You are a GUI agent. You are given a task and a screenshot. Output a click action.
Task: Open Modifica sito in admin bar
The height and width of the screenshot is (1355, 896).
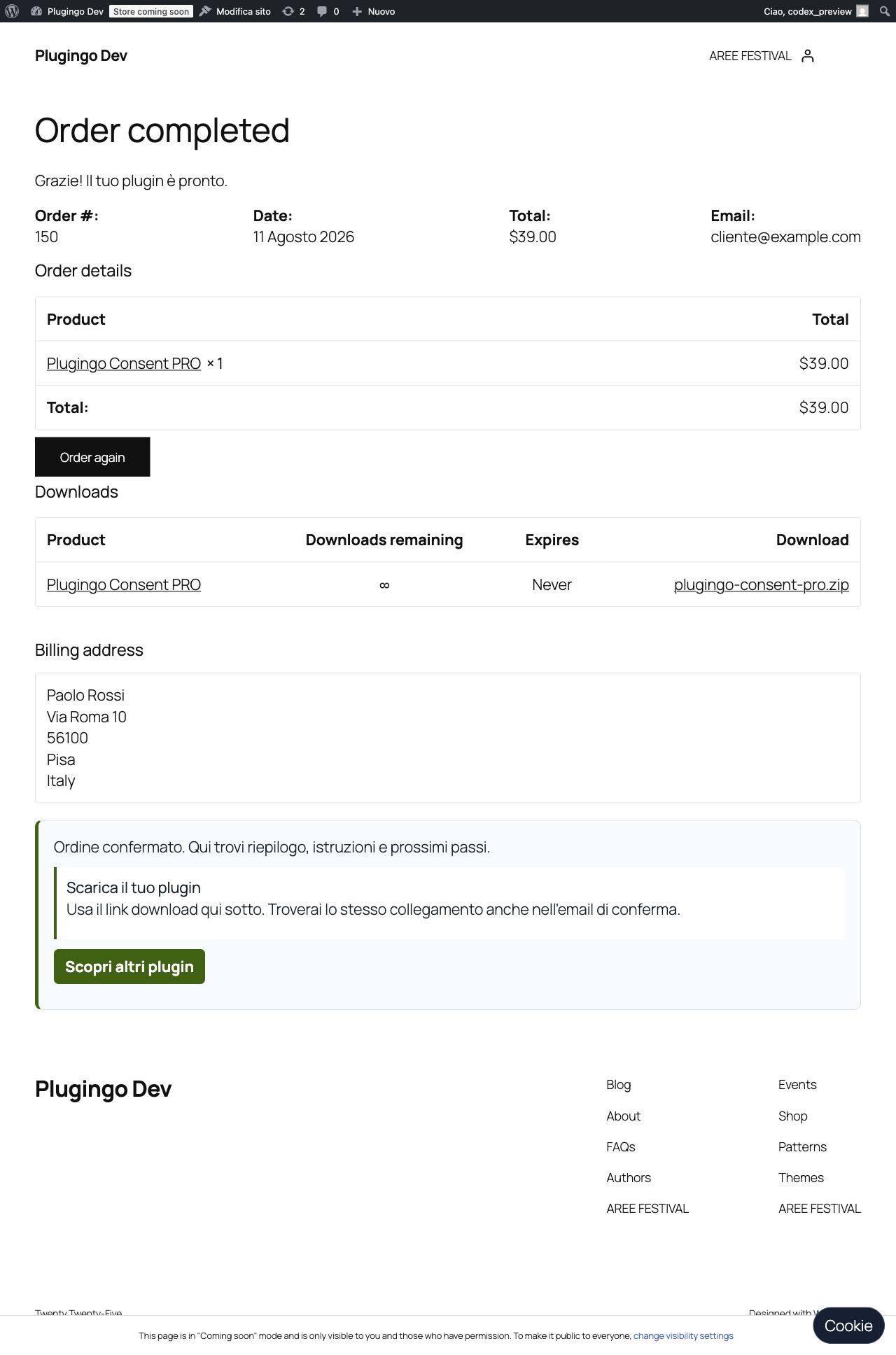coord(235,11)
